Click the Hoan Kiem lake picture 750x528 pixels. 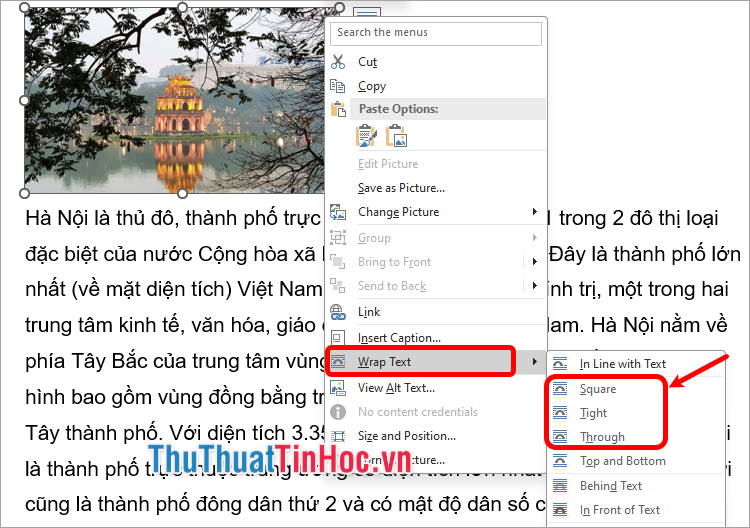coord(175,100)
